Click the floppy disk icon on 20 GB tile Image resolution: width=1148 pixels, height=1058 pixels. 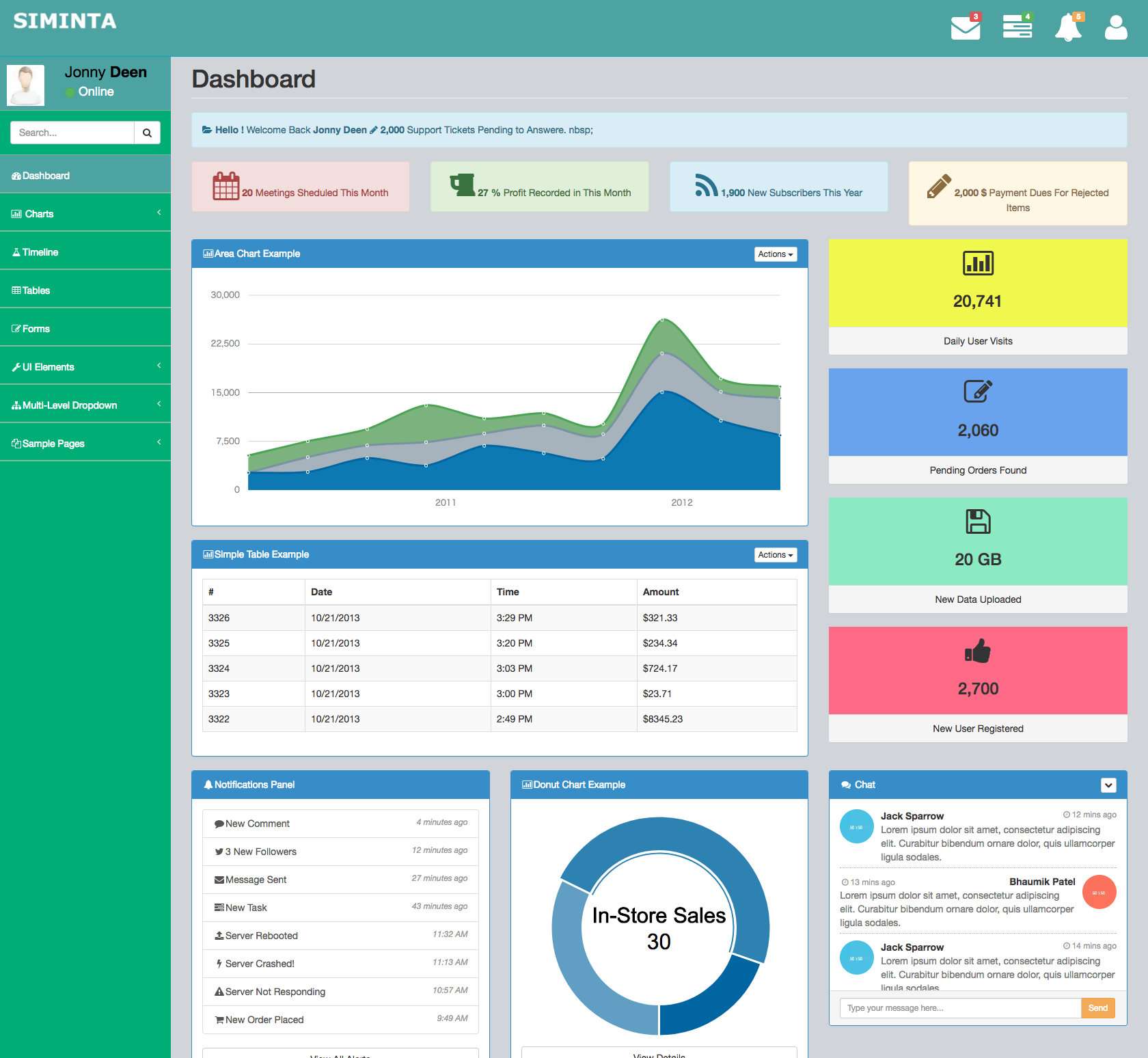click(x=978, y=521)
